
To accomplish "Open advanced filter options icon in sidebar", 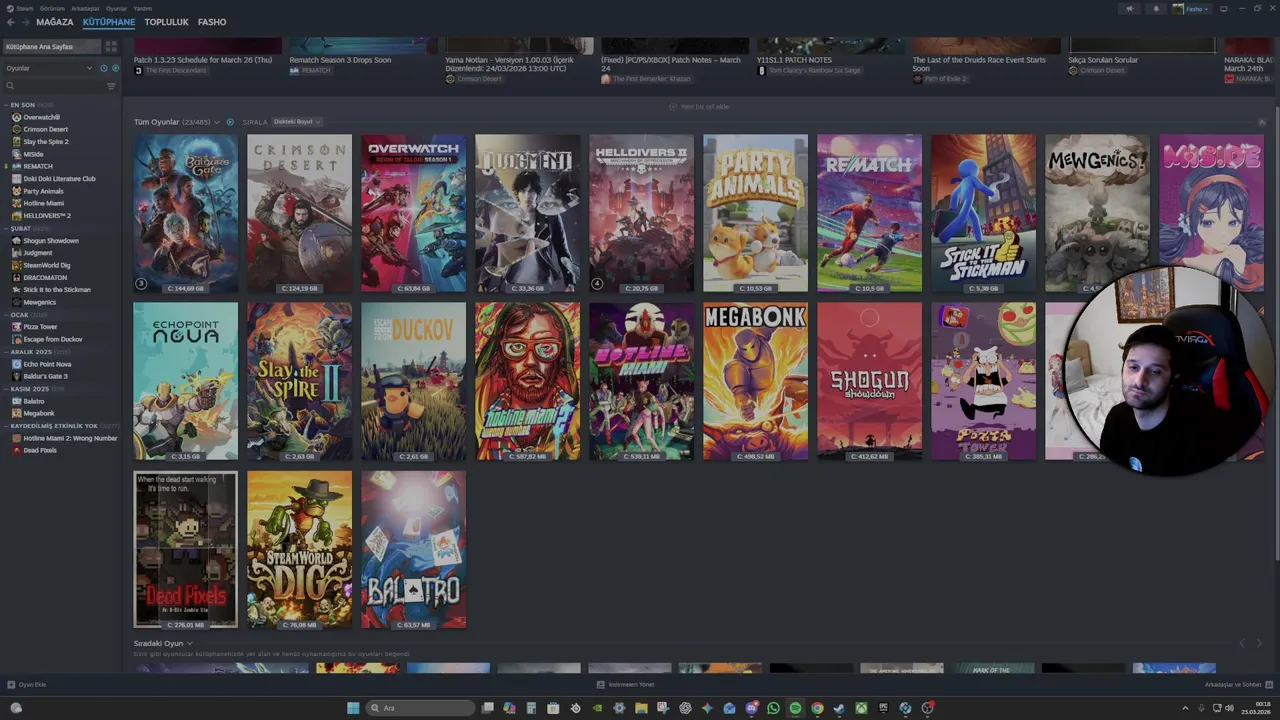I will tap(111, 86).
